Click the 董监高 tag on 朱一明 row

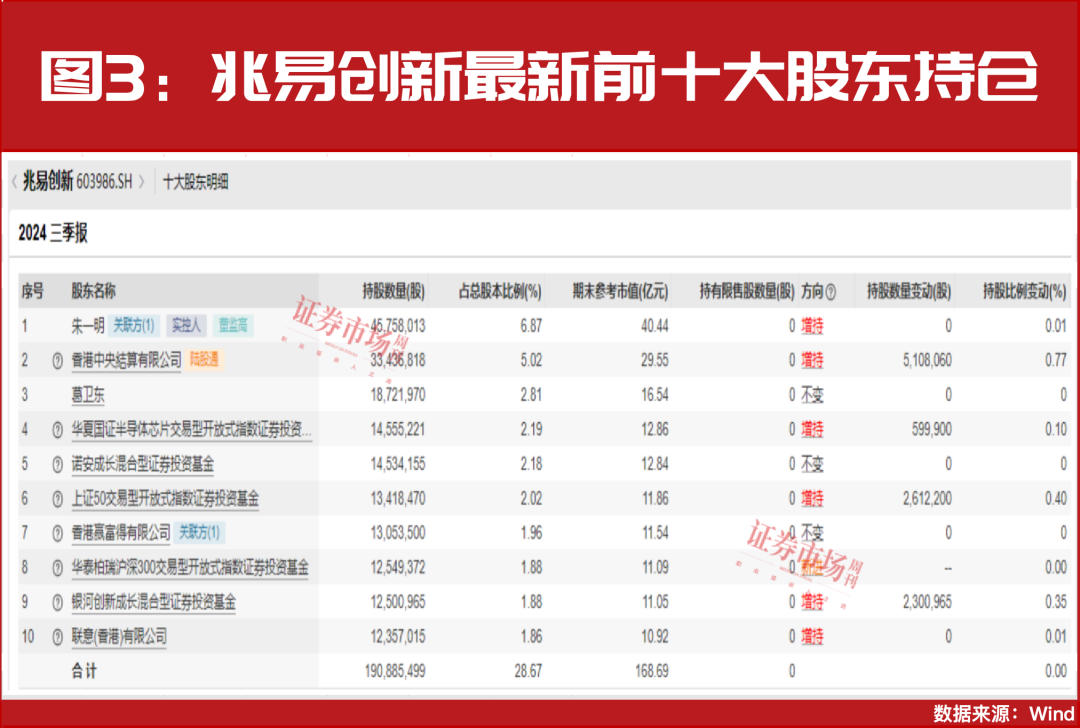pyautogui.click(x=233, y=325)
